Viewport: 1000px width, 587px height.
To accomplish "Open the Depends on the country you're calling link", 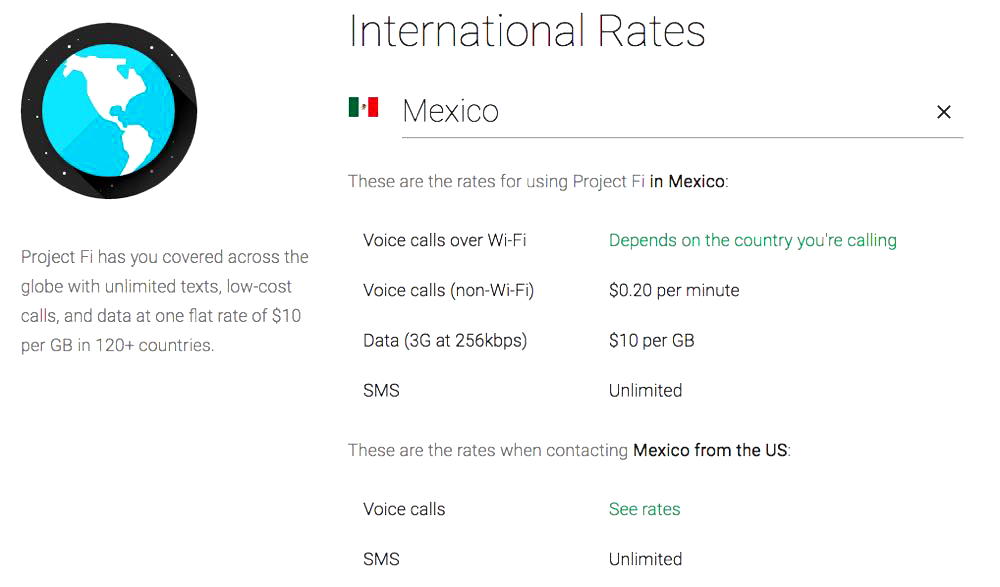I will point(752,241).
